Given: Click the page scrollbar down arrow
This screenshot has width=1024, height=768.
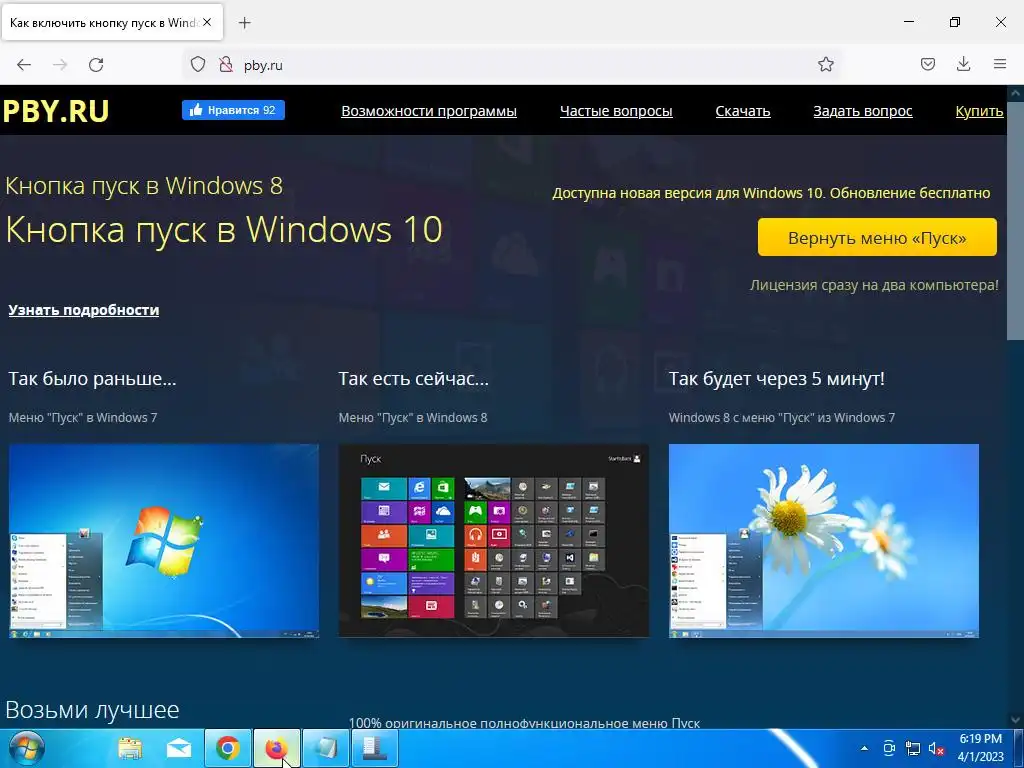Looking at the screenshot, I should click(1016, 720).
